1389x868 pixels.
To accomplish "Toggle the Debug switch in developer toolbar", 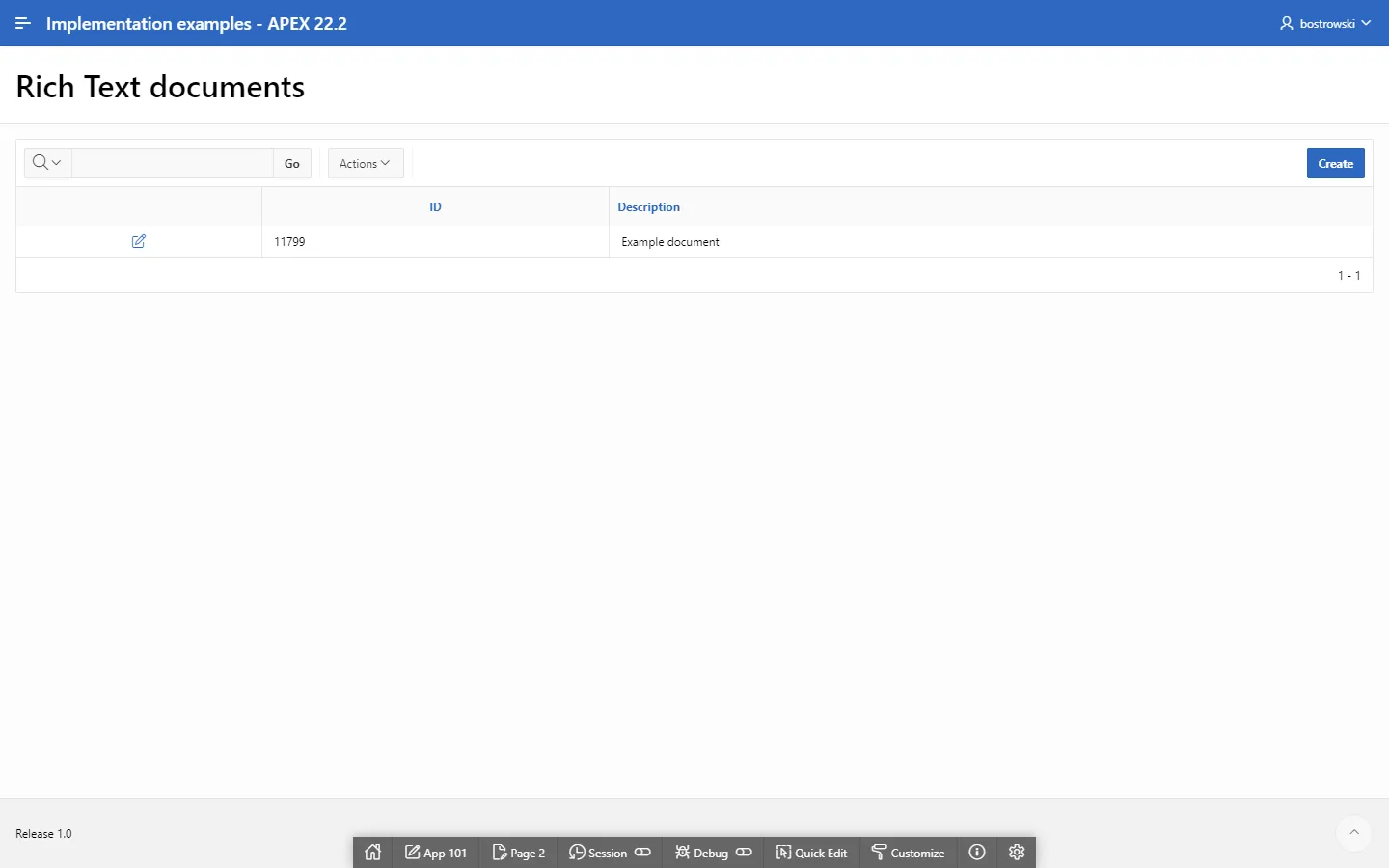I will click(x=744, y=853).
